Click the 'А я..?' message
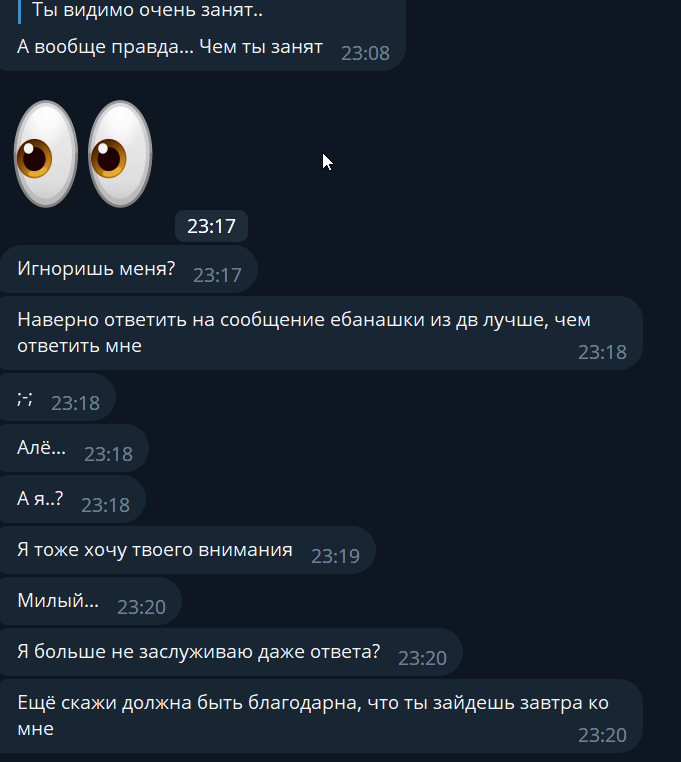The width and height of the screenshot is (681, 762). 72,499
